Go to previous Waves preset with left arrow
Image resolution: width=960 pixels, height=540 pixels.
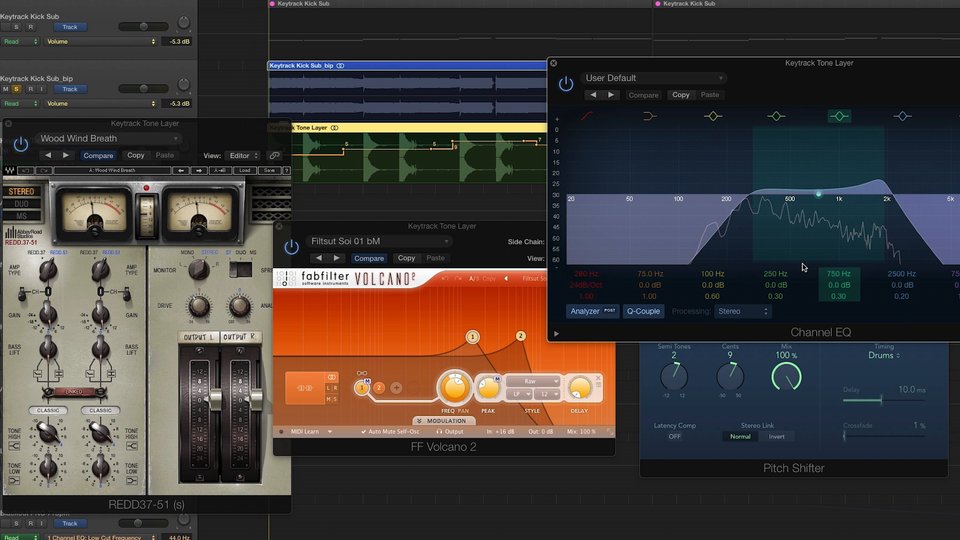point(181,170)
